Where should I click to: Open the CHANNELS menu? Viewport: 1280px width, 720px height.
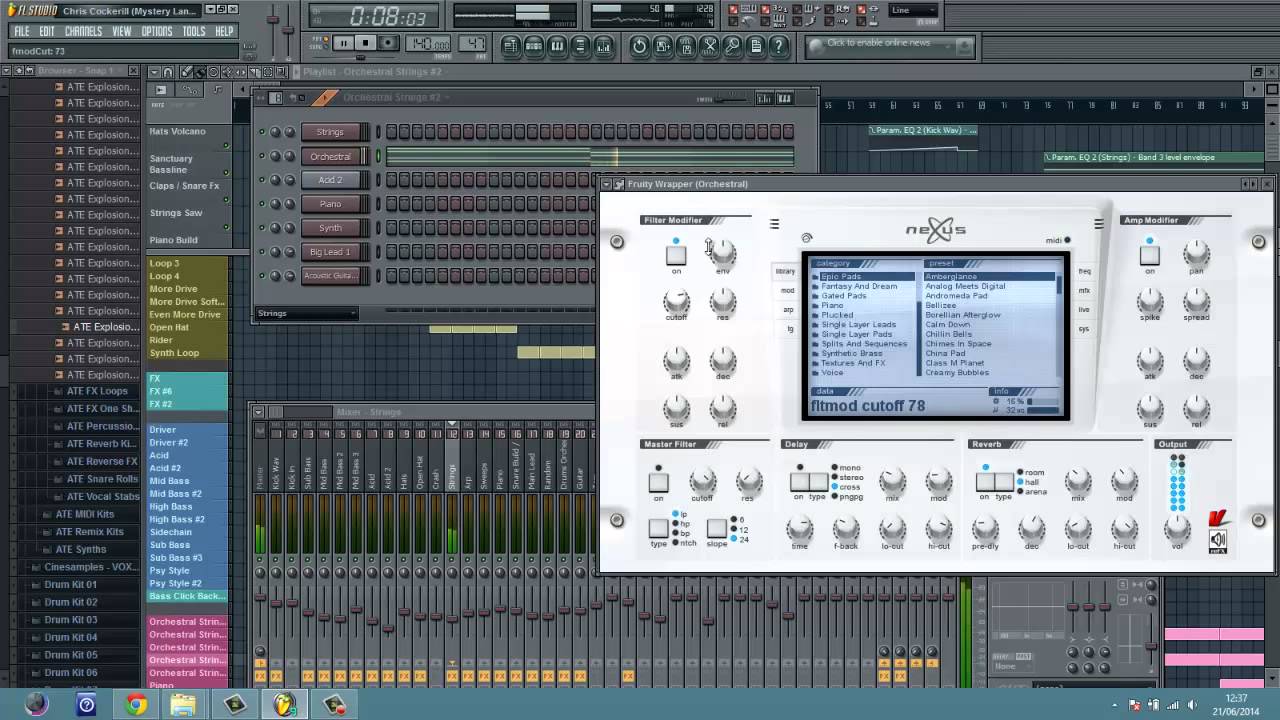point(83,31)
